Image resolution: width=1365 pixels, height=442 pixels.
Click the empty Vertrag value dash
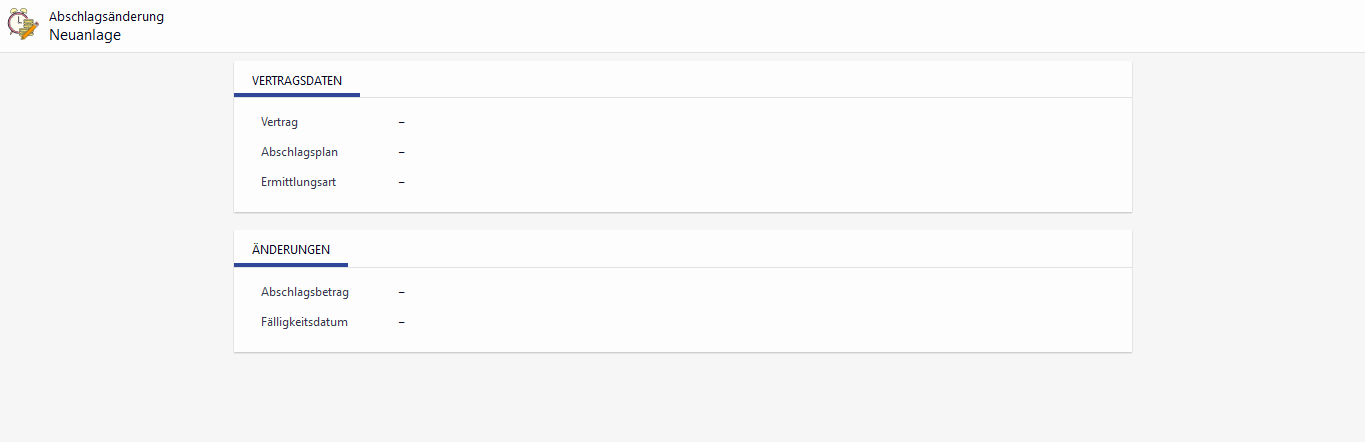point(401,122)
